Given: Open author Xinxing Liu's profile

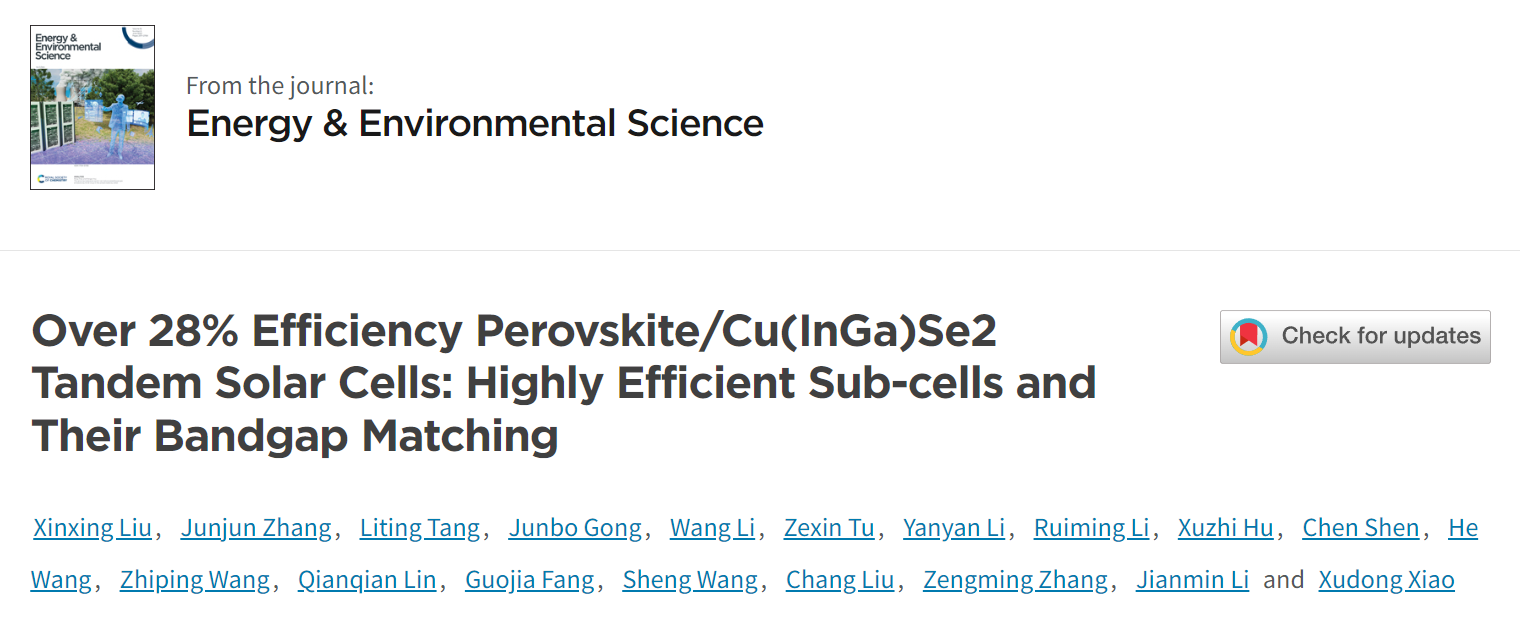Looking at the screenshot, I should pyautogui.click(x=93, y=528).
